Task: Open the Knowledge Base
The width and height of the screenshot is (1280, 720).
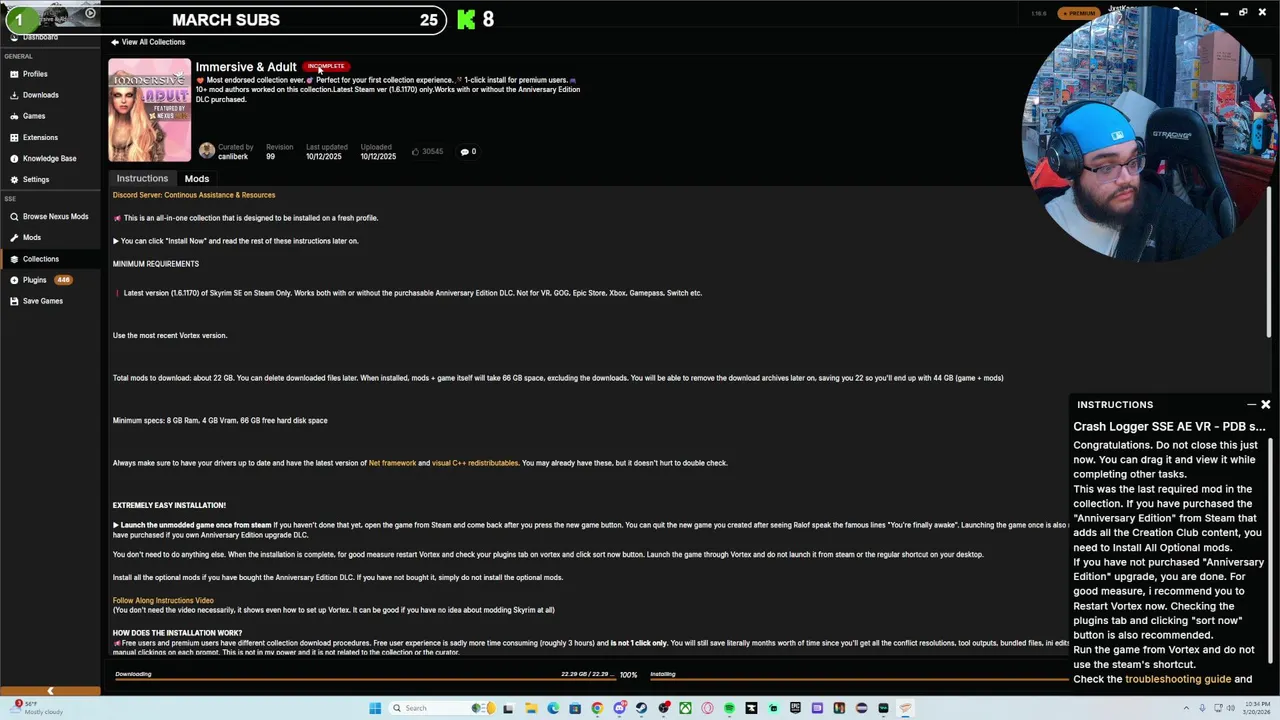Action: [x=49, y=158]
